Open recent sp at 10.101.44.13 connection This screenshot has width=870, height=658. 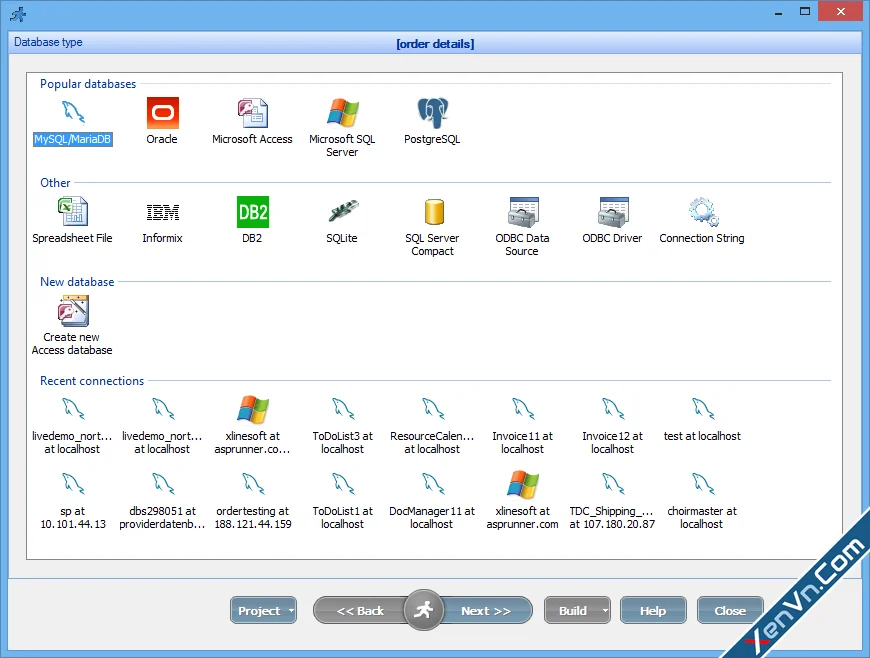(x=73, y=499)
